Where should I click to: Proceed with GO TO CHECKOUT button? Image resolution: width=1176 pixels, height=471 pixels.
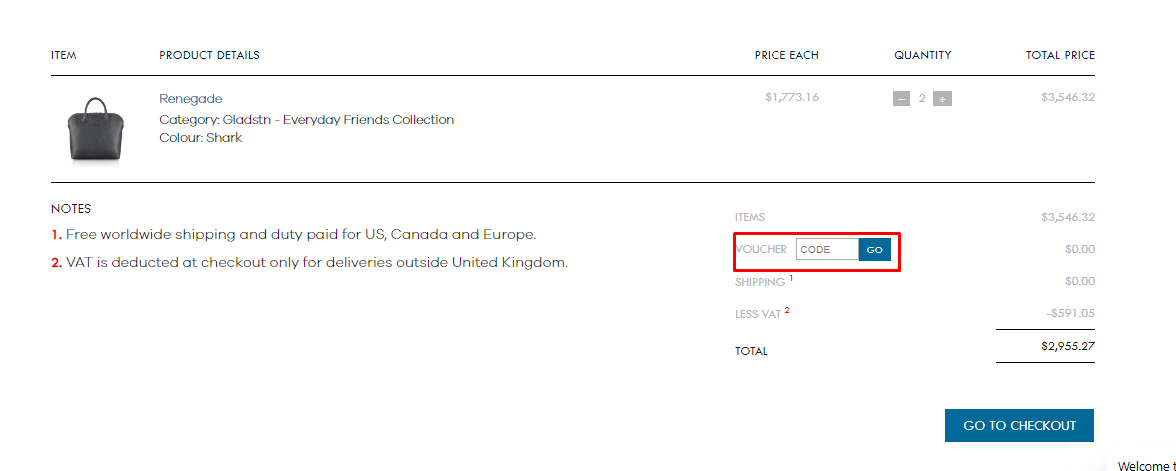(1019, 425)
